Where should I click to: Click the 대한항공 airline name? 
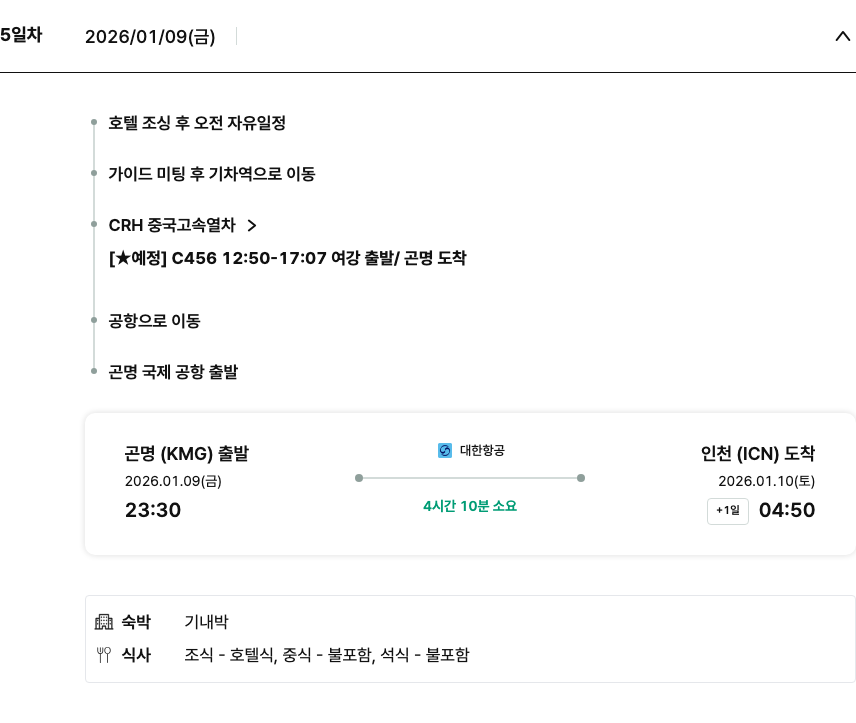coord(482,451)
